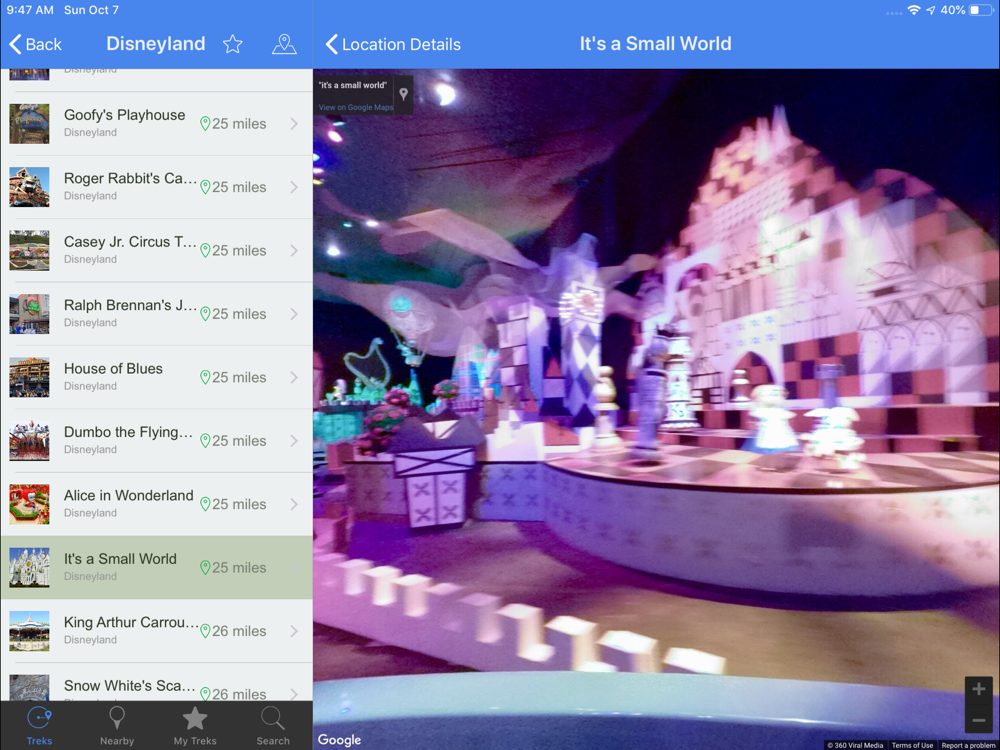1000x750 pixels.
Task: Click location pin beside King Arthur distance
Action: tap(205, 631)
